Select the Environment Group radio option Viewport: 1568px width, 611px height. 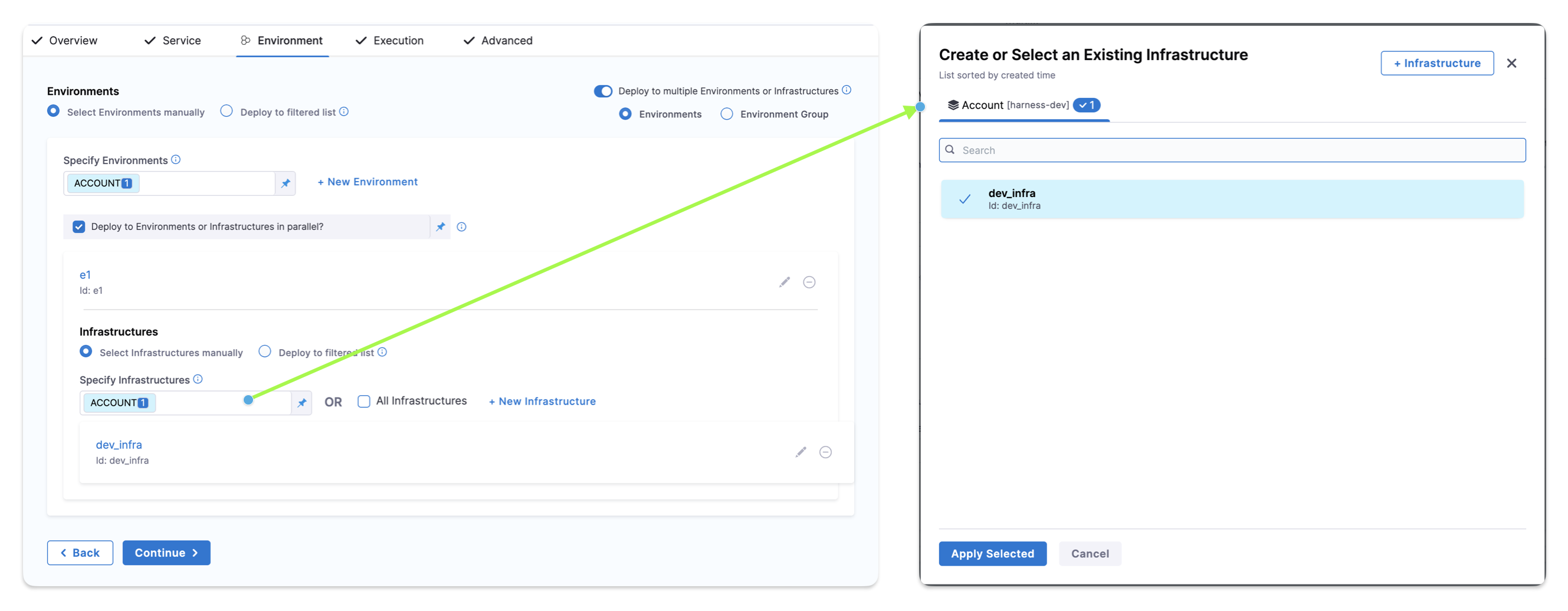727,114
